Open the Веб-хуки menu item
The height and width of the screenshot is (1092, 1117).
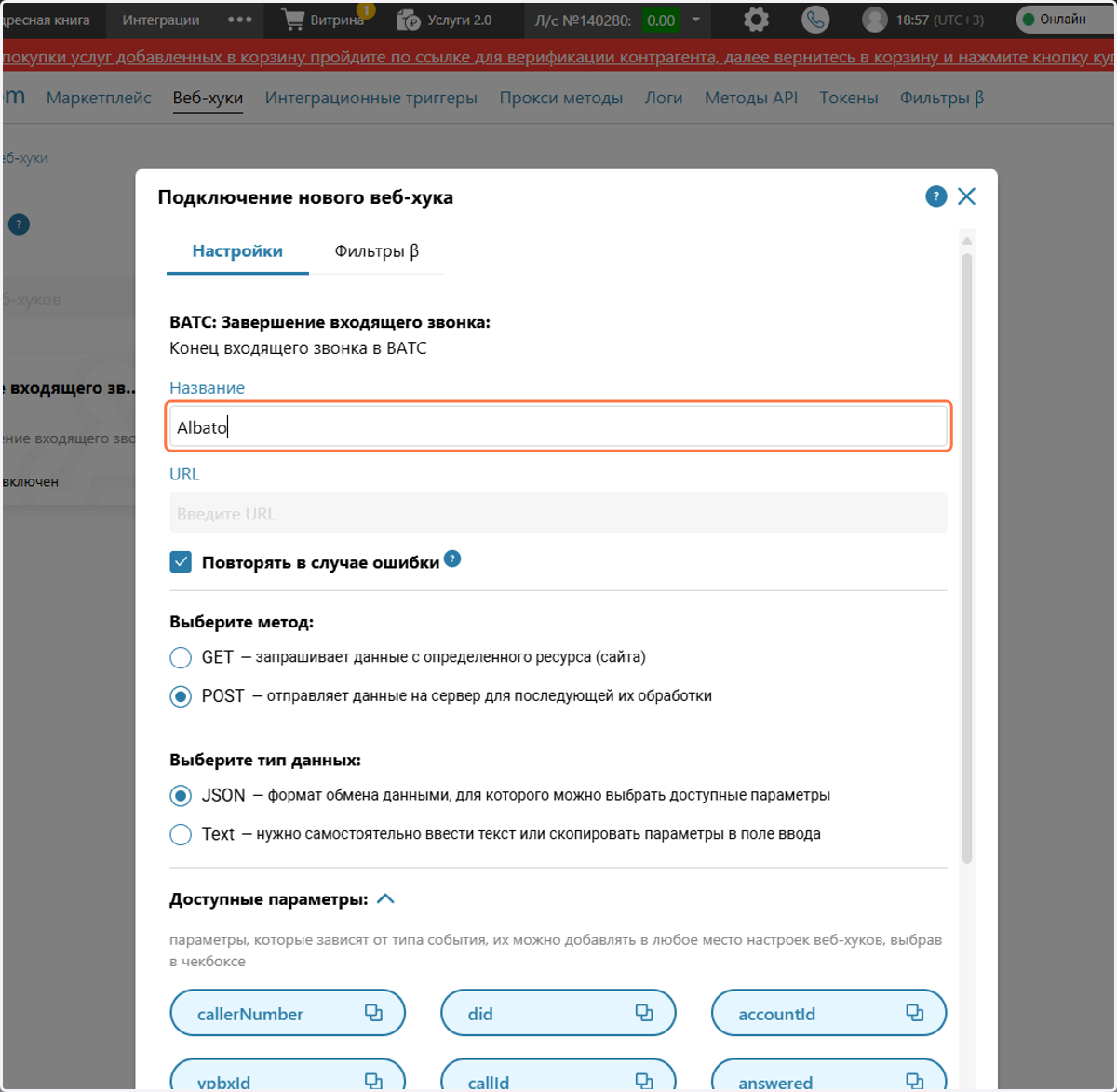coord(208,98)
